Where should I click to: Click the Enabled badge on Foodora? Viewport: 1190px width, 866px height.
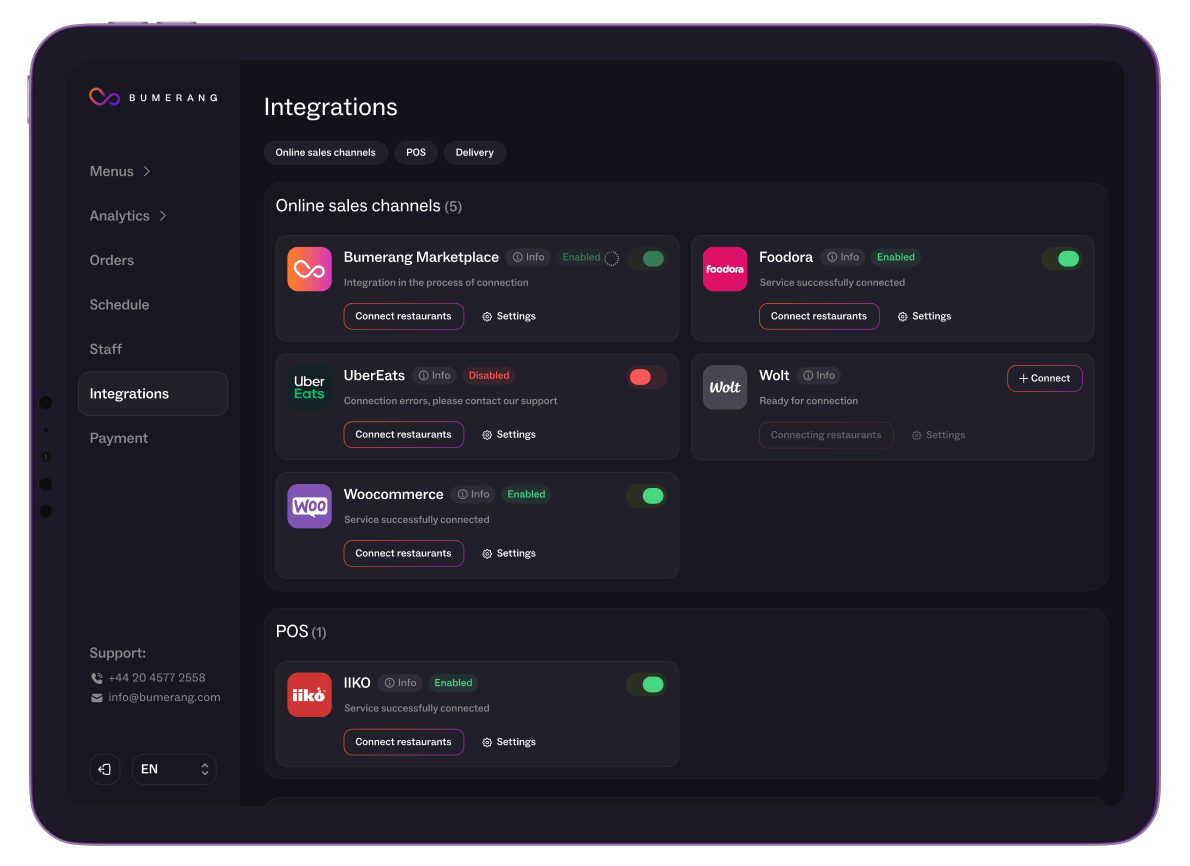click(896, 257)
